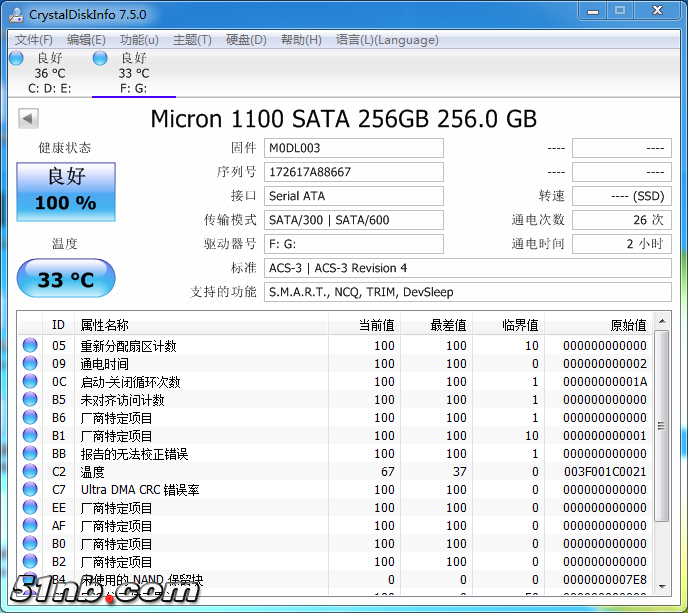Click the serial number field 172617A88667
This screenshot has width=688, height=613.
pyautogui.click(x=353, y=172)
